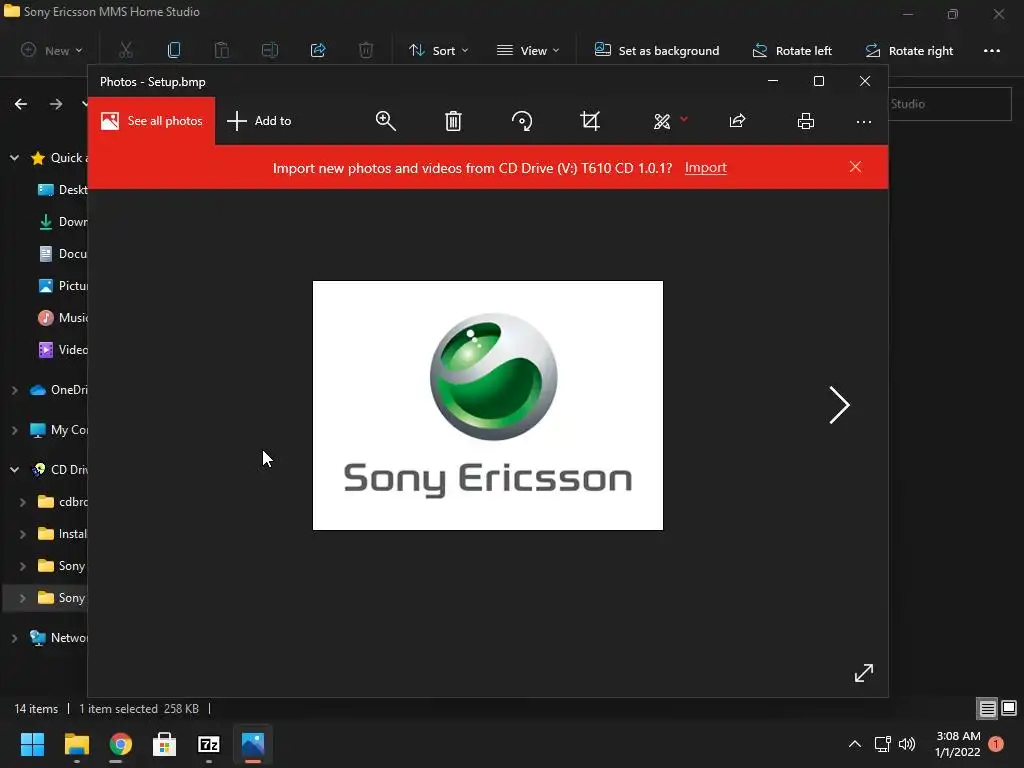Click the Rename icon in File Explorer toolbar

coord(270,50)
